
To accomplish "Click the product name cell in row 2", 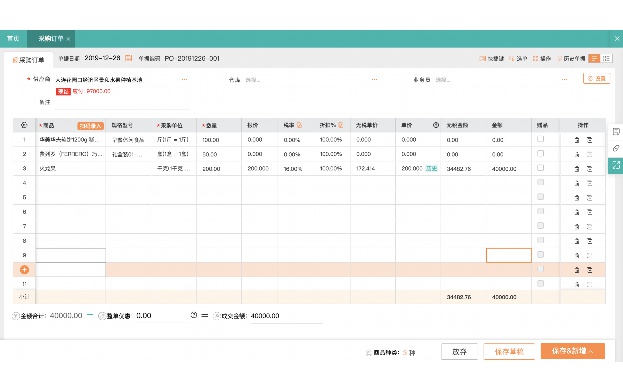I will tap(71, 154).
